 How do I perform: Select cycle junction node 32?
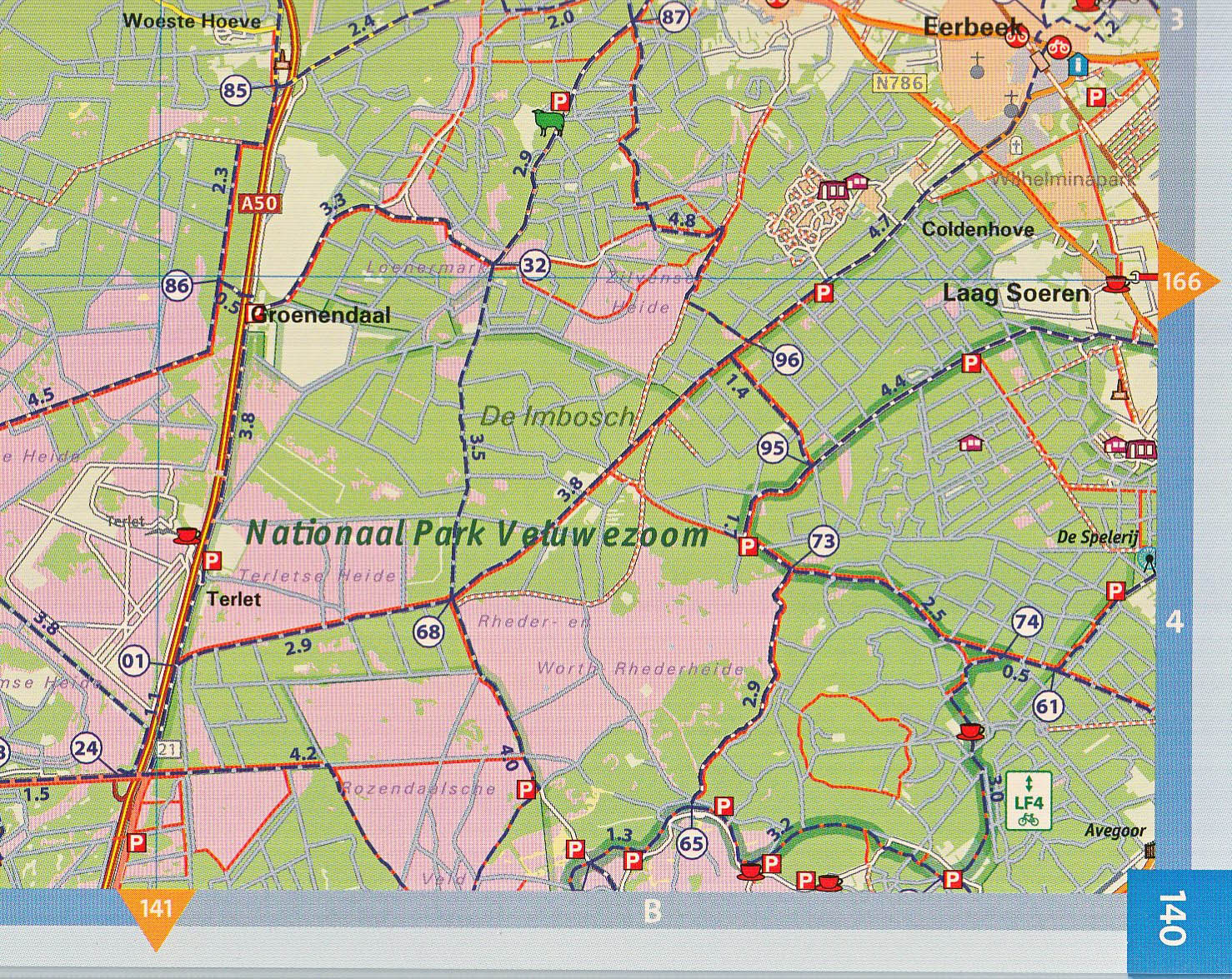[534, 266]
